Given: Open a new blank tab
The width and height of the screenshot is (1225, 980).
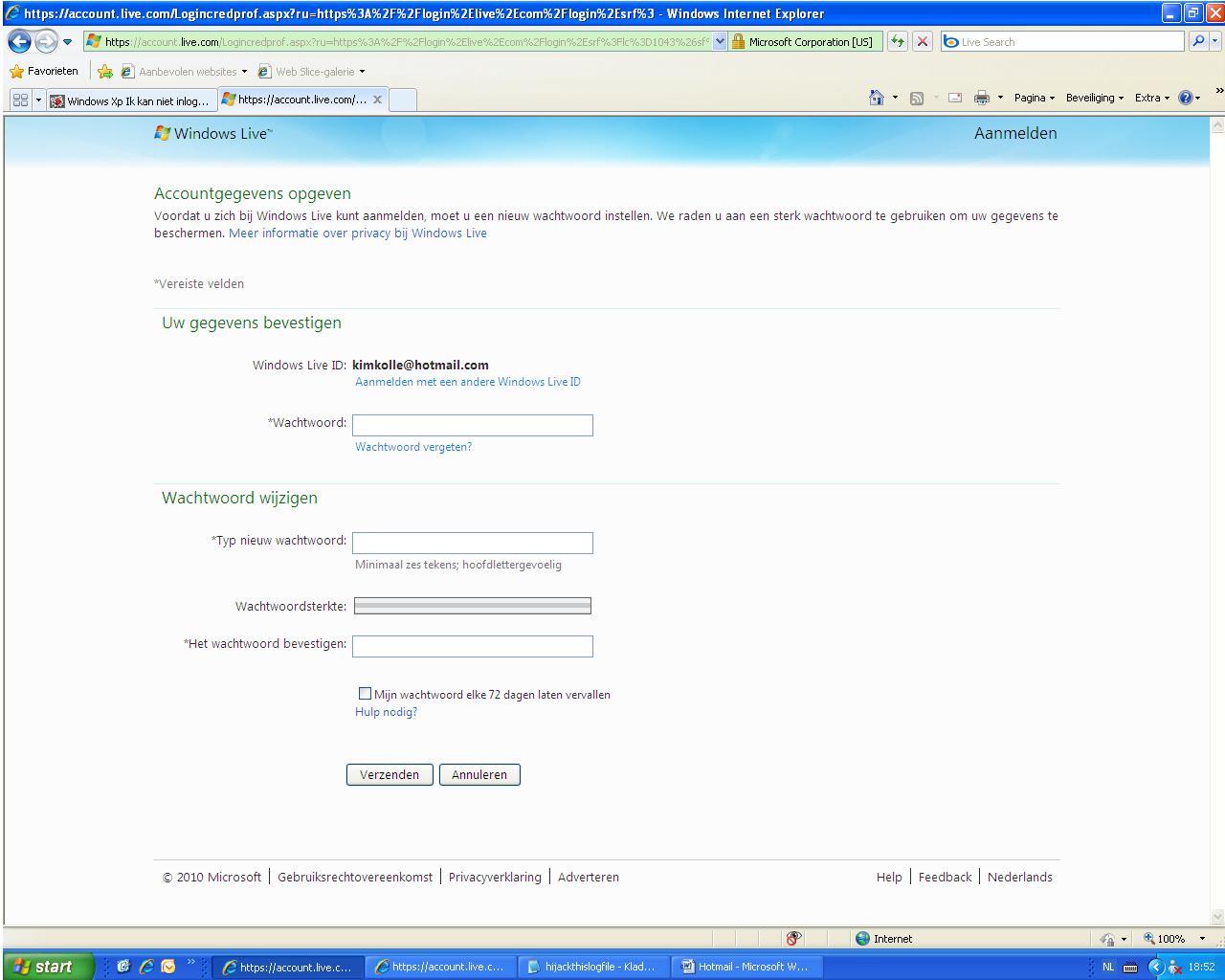Looking at the screenshot, I should point(403,100).
